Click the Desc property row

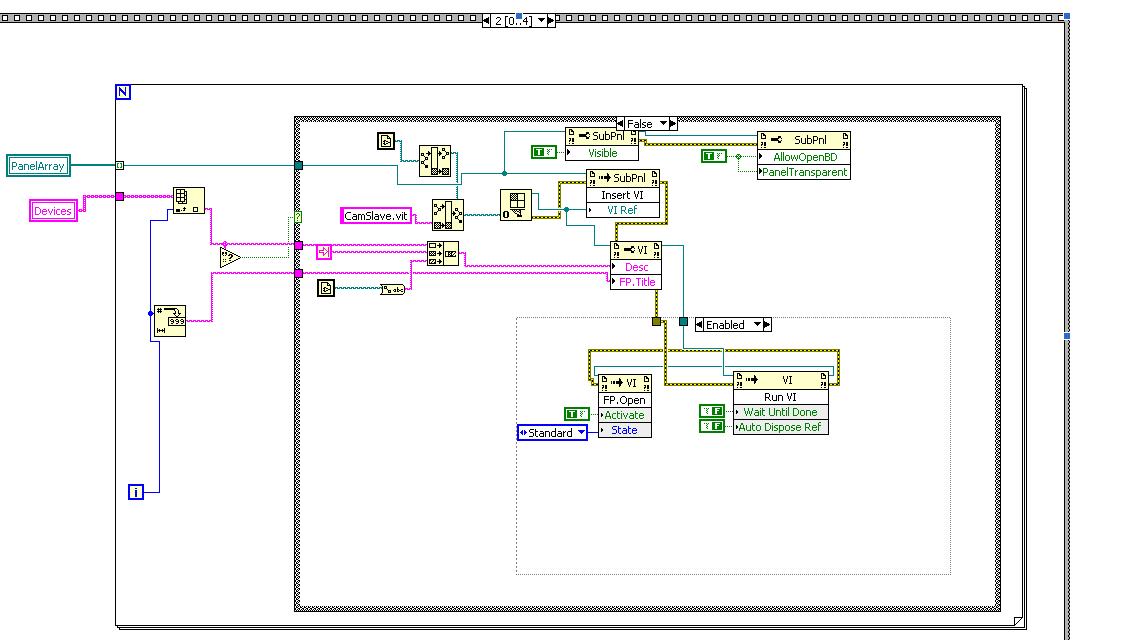pyautogui.click(x=636, y=267)
